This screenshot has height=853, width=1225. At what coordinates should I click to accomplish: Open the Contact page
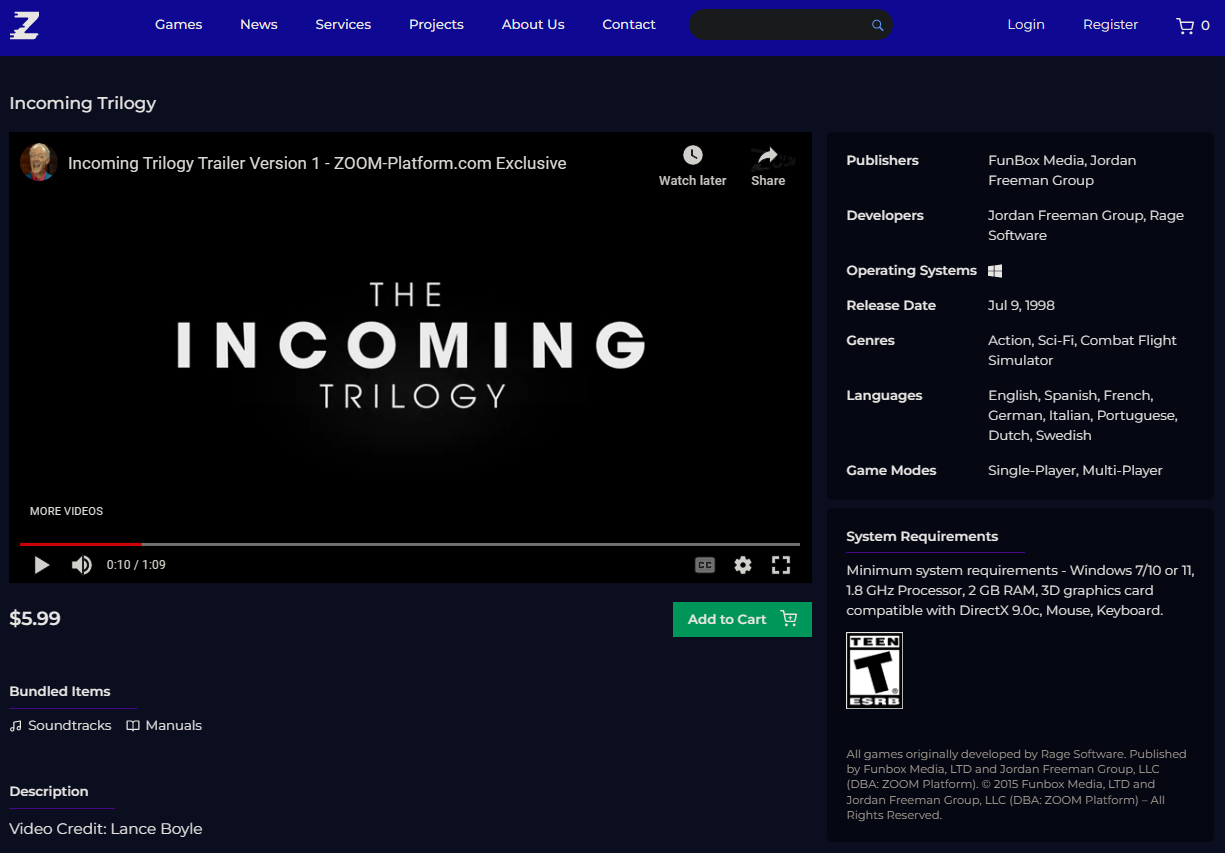629,25
